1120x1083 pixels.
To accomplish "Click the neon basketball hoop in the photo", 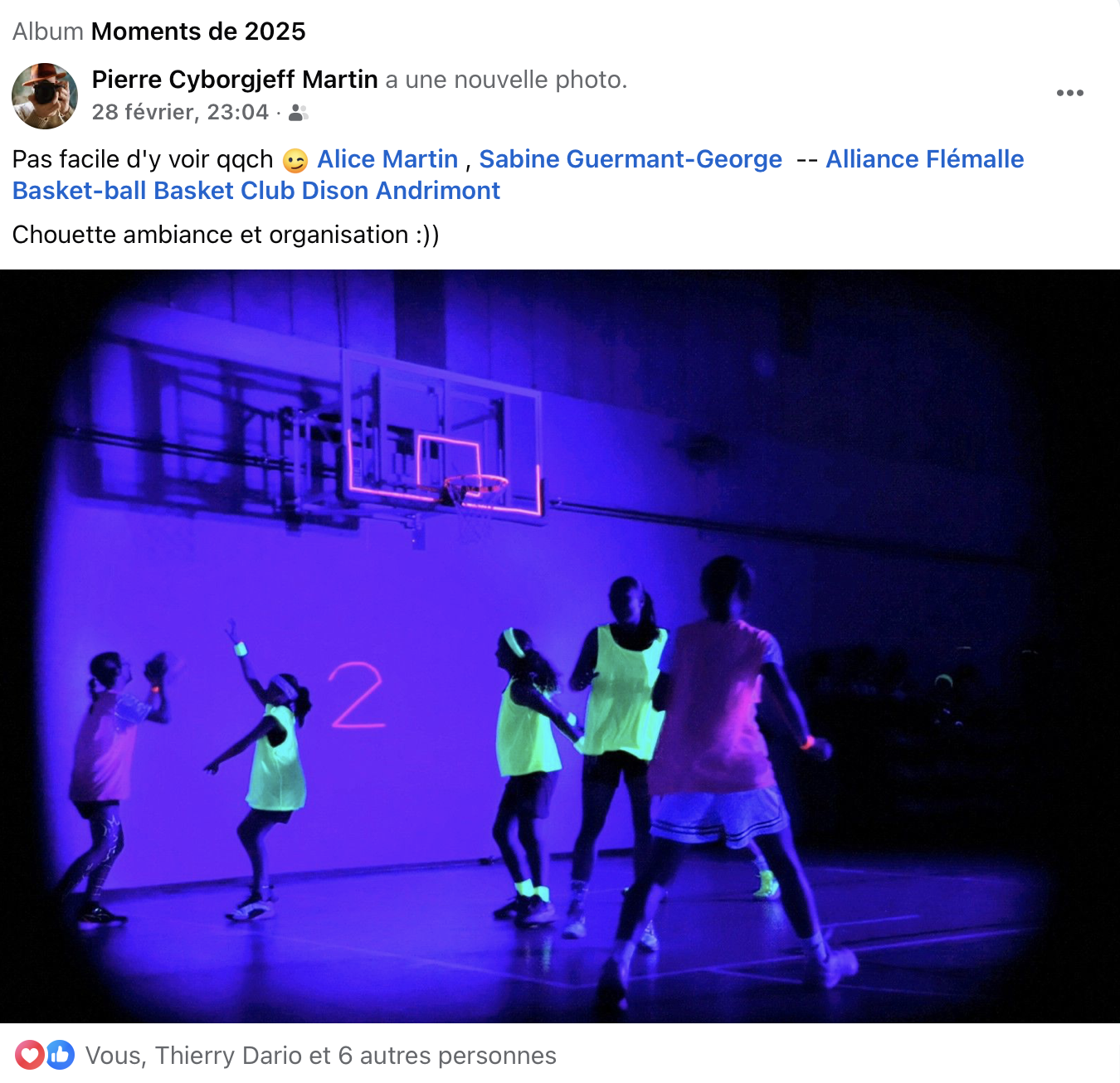I will coord(475,489).
